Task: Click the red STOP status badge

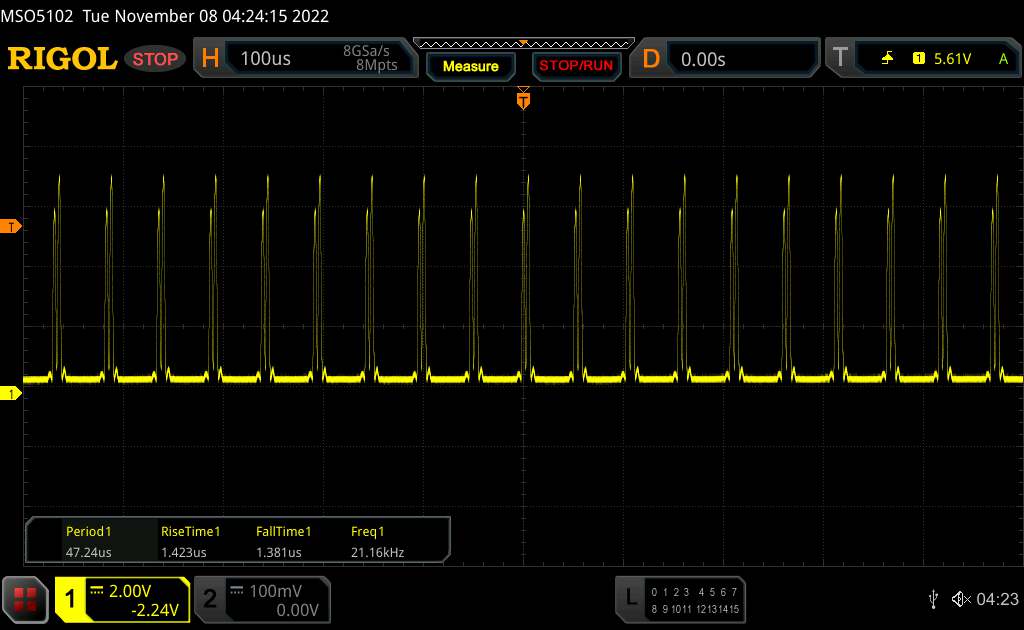Action: point(156,59)
